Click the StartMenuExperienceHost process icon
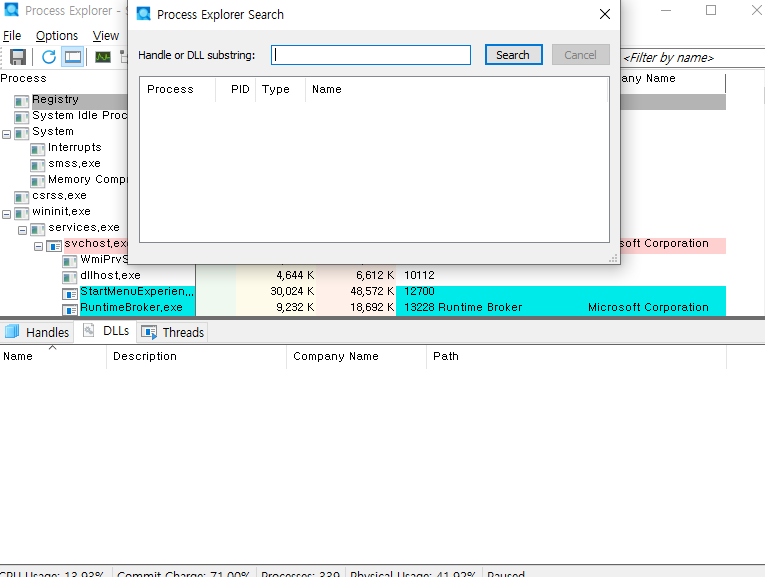This screenshot has width=765, height=577. pyautogui.click(x=70, y=292)
